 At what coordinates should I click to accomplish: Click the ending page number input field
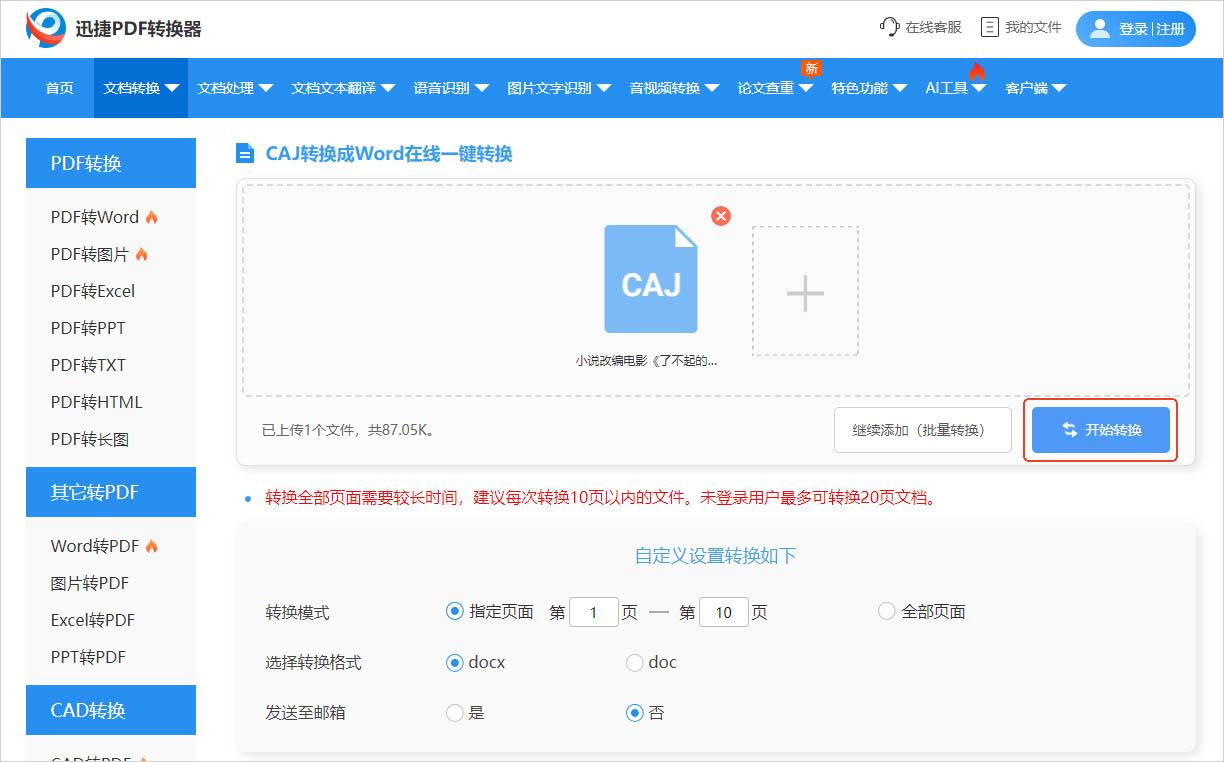point(723,611)
